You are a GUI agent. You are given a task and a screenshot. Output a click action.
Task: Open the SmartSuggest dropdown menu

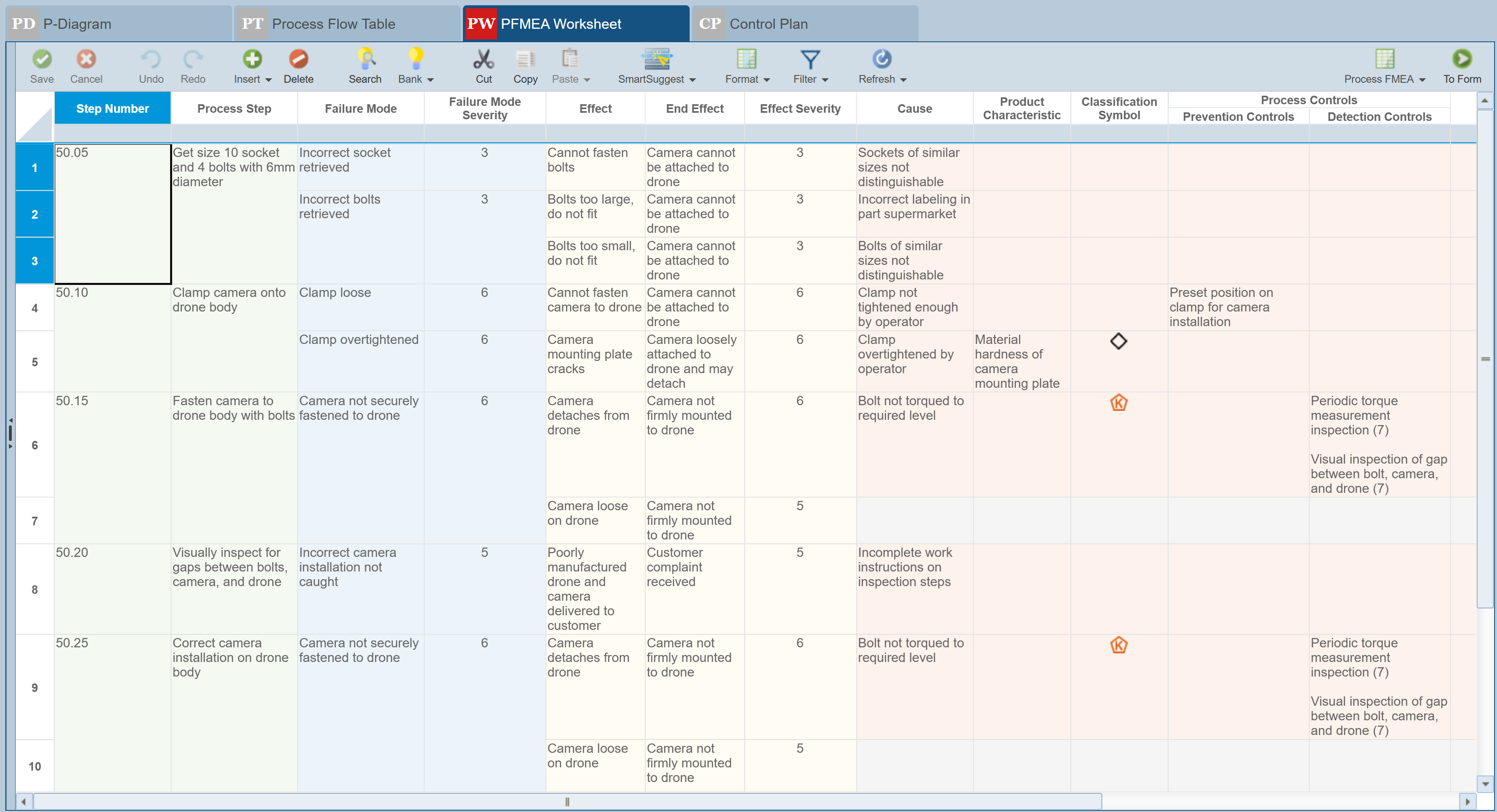(692, 79)
